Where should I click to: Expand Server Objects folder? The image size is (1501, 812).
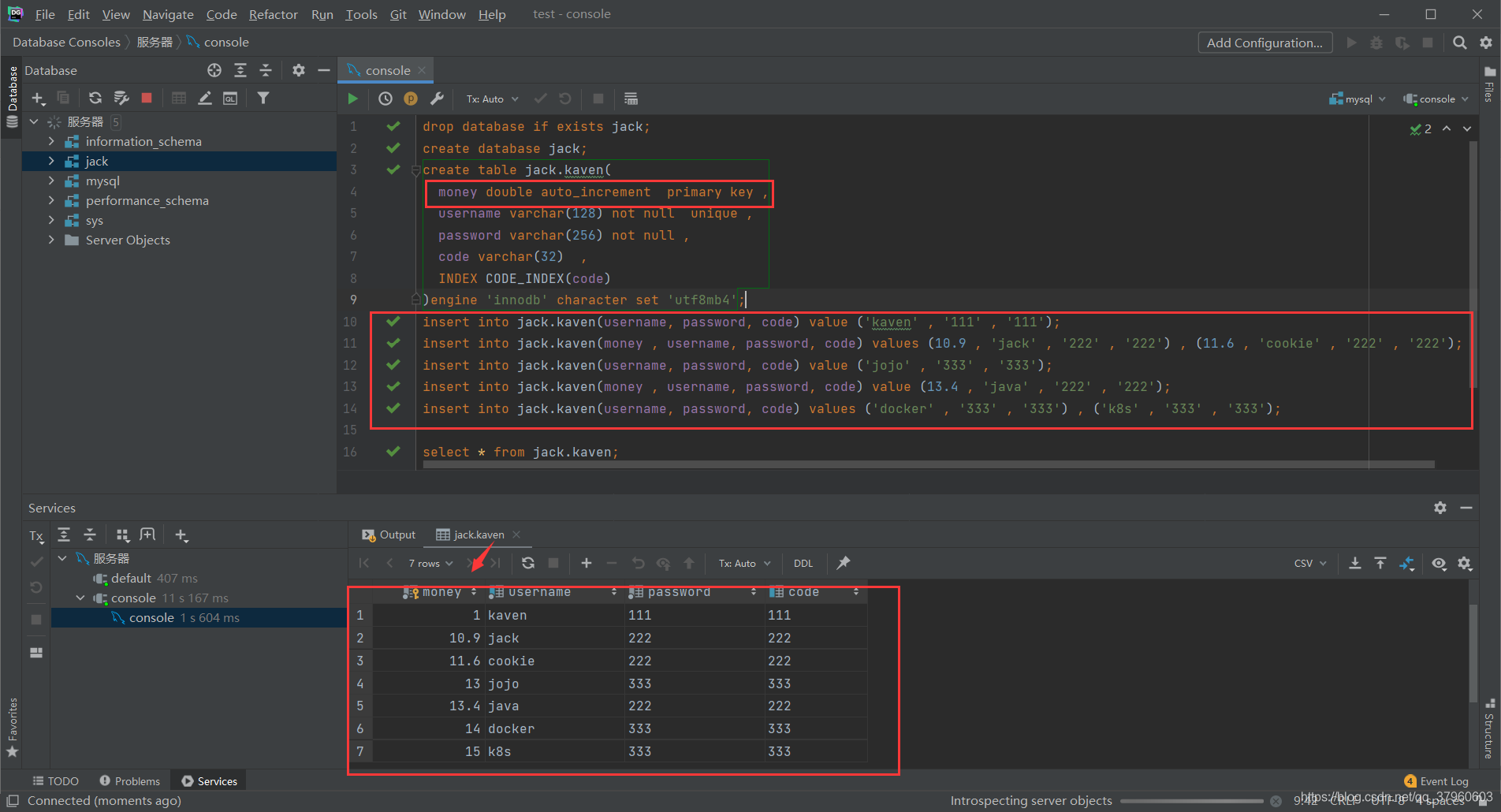click(x=52, y=240)
